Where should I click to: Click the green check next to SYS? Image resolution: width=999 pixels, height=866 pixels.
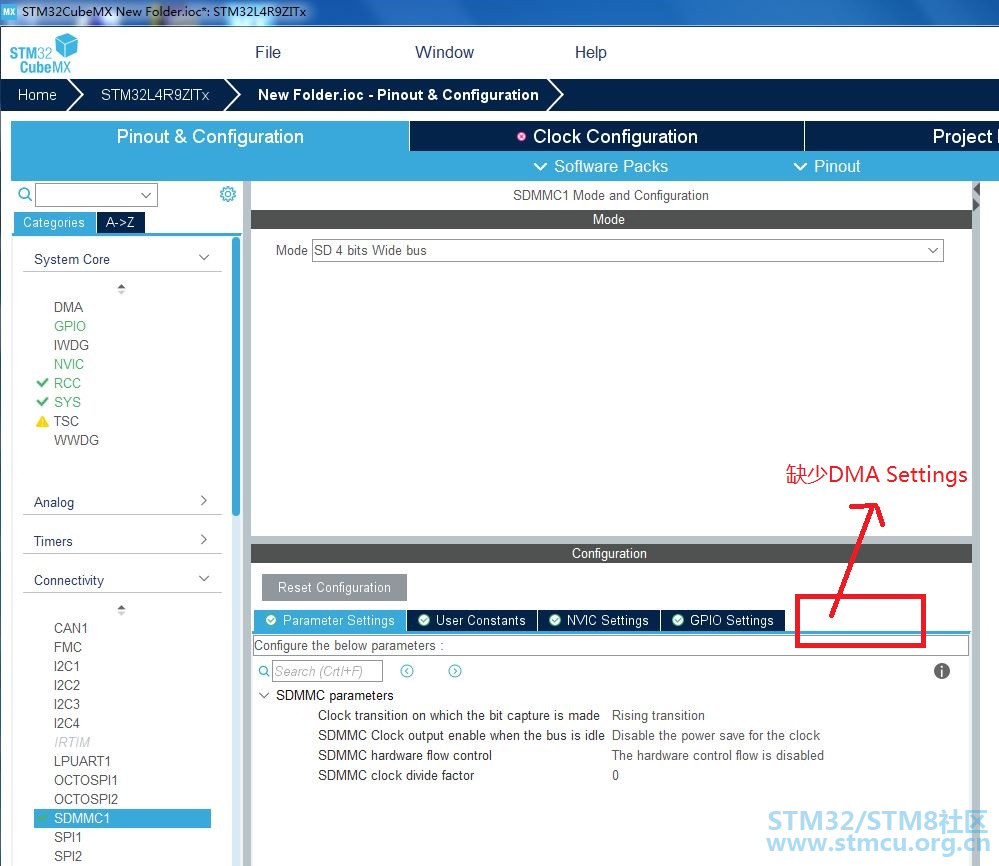click(42, 402)
